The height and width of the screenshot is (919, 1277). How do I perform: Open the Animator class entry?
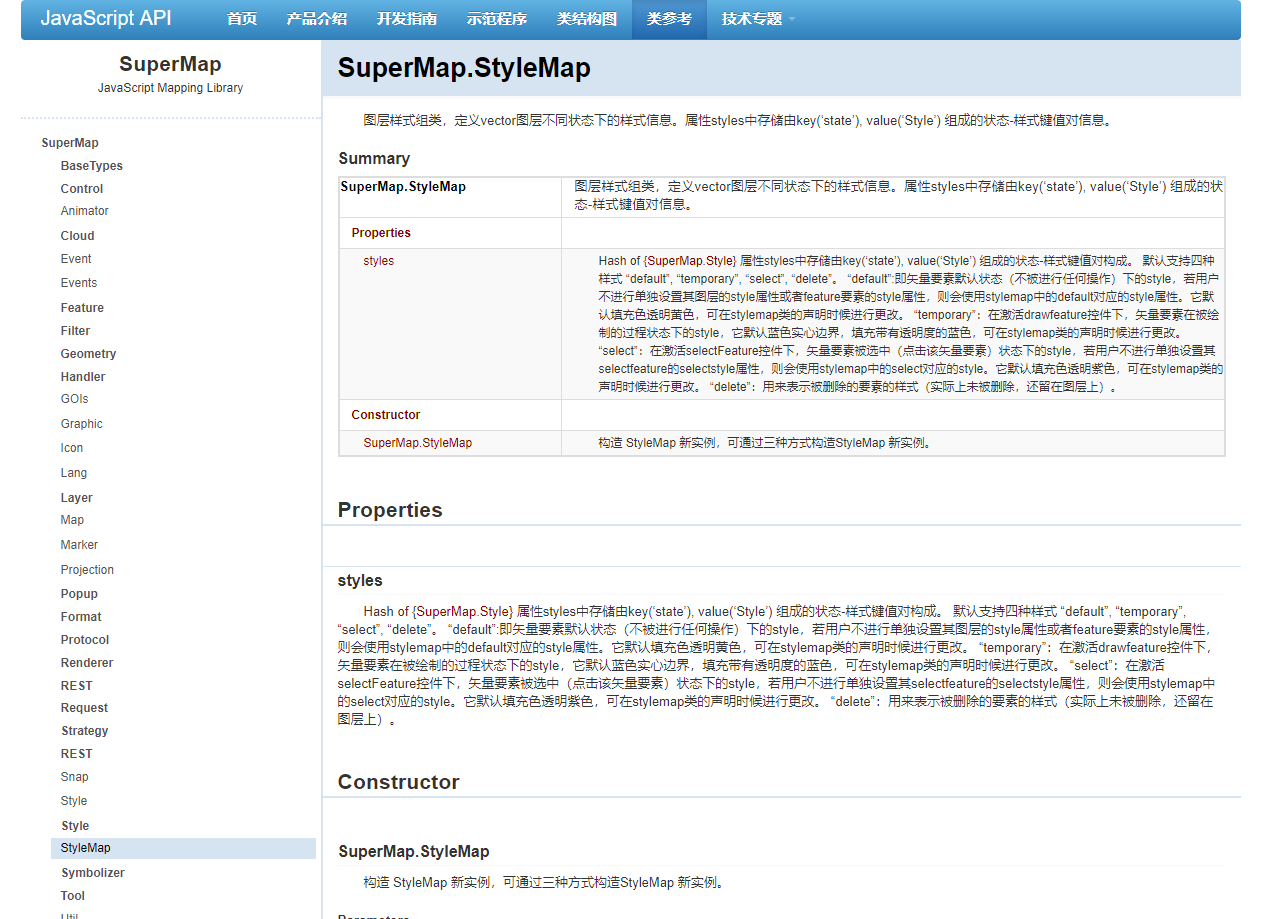[x=85, y=211]
